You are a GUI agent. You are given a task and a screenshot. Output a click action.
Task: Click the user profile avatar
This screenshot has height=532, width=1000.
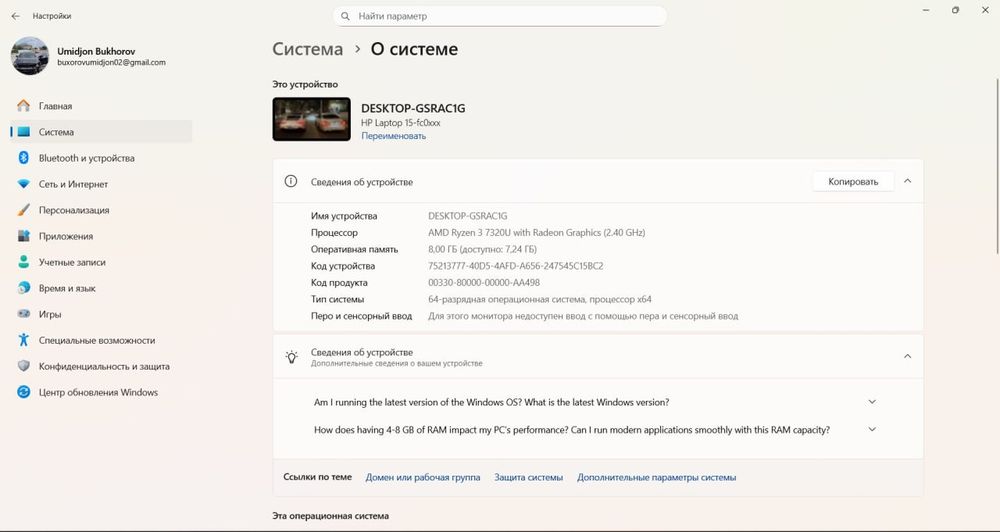[29, 55]
